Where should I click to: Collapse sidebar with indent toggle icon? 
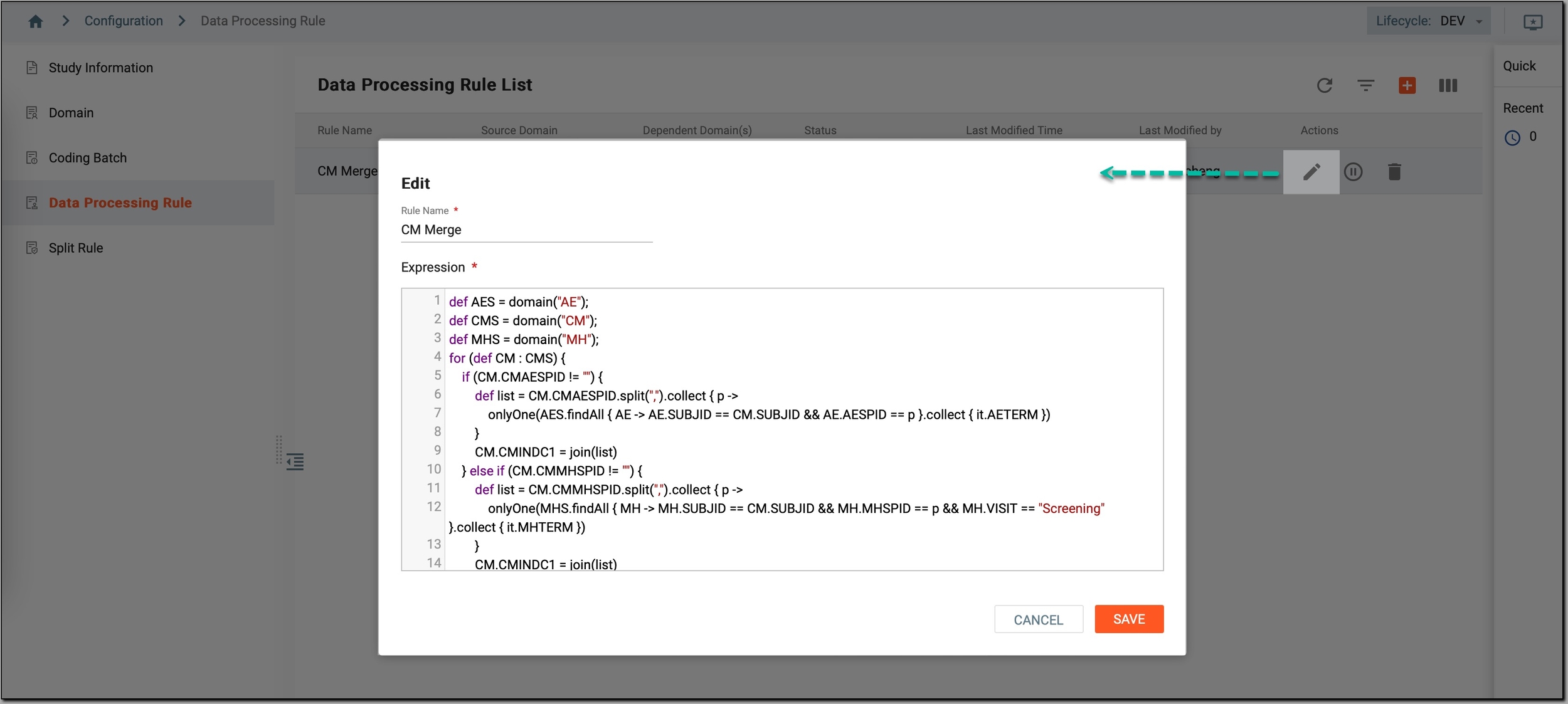tap(295, 462)
